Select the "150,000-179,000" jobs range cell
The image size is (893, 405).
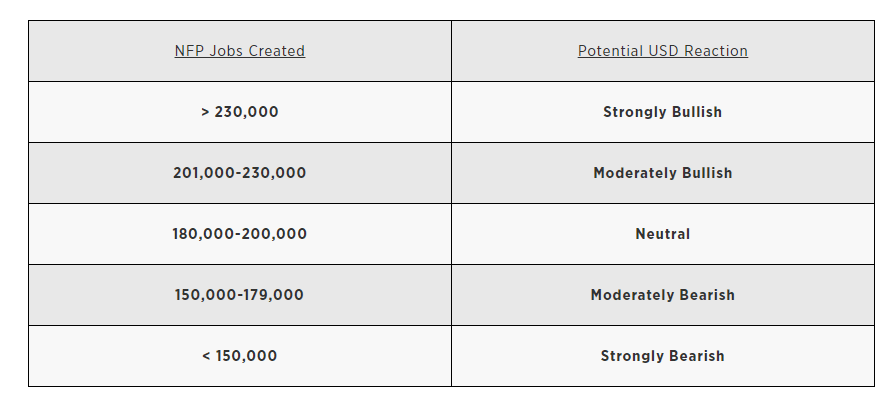(x=239, y=295)
